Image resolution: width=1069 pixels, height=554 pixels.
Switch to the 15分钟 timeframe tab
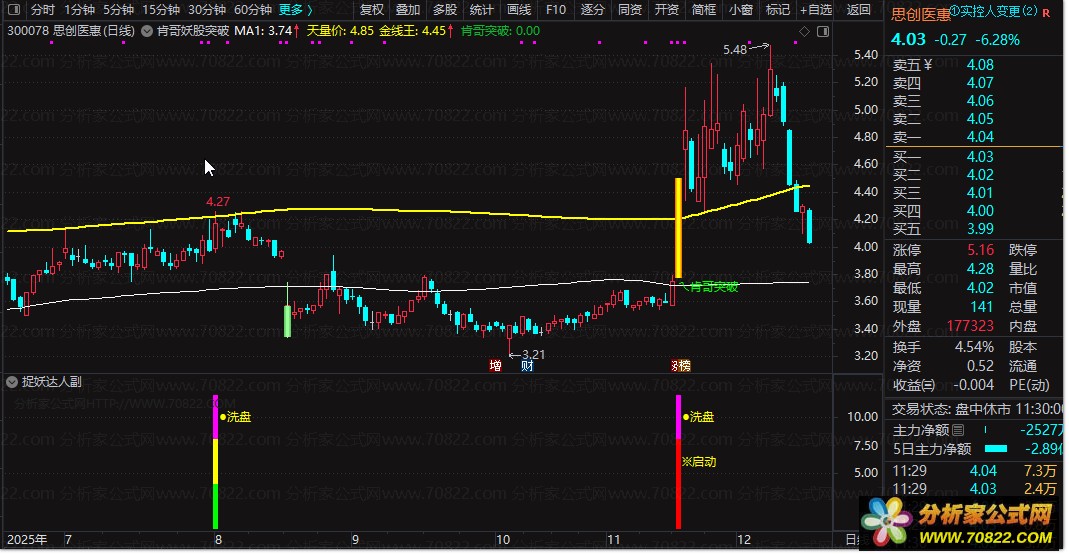(x=161, y=10)
